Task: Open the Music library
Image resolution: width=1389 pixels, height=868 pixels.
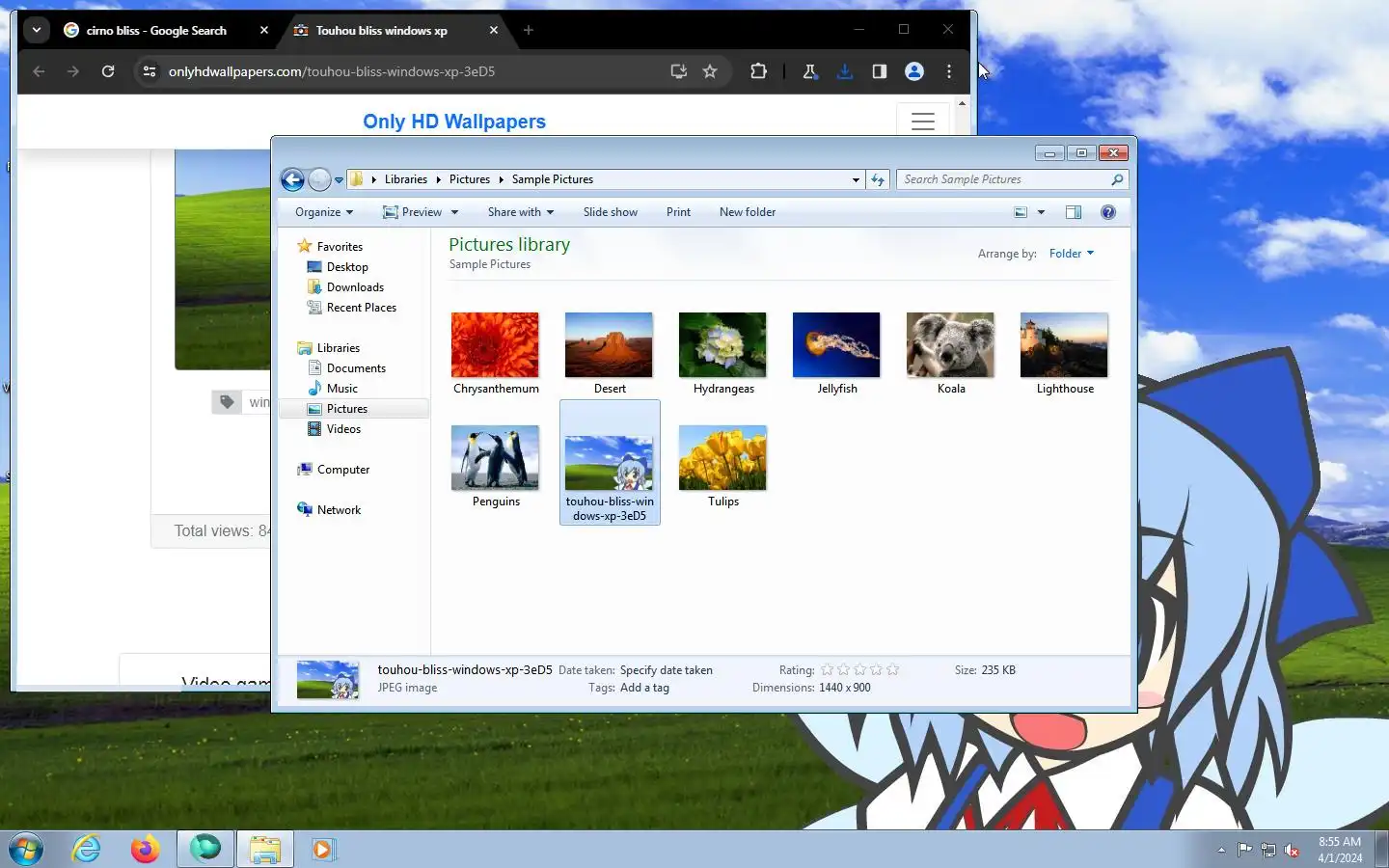Action: point(333,389)
